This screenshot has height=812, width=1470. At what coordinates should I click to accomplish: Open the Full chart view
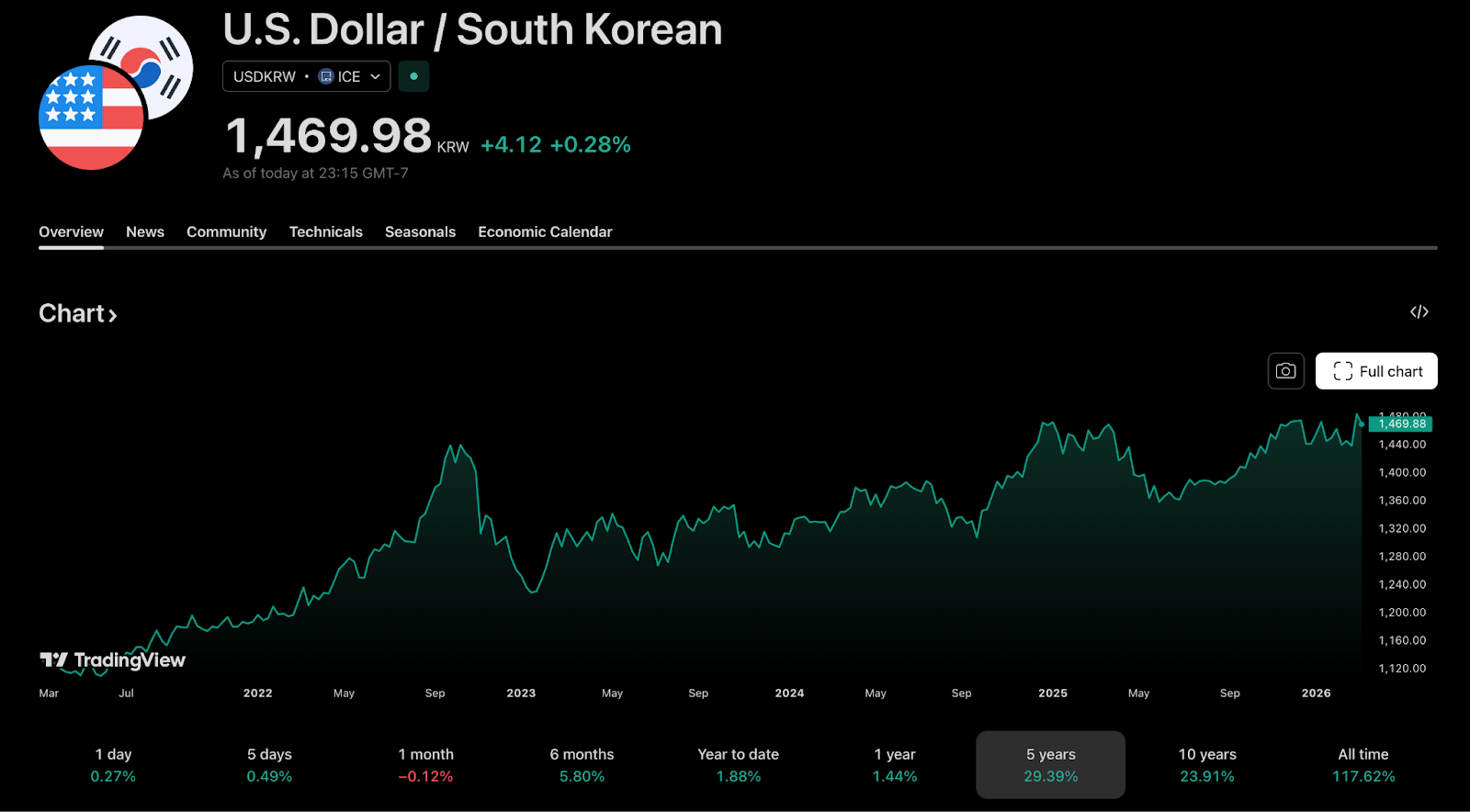[x=1376, y=371]
